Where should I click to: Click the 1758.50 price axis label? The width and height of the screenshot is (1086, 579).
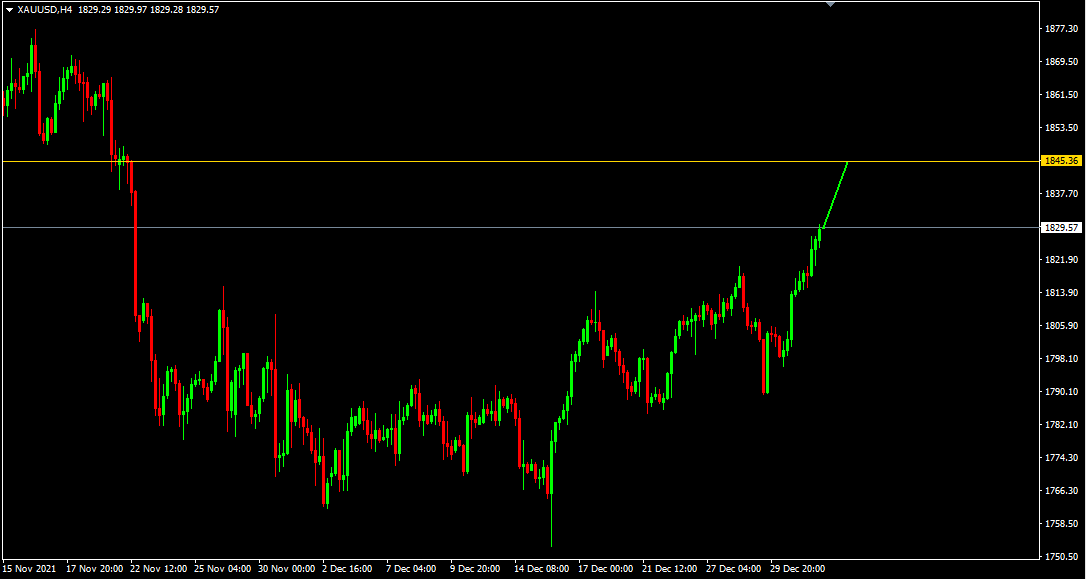[x=1062, y=523]
